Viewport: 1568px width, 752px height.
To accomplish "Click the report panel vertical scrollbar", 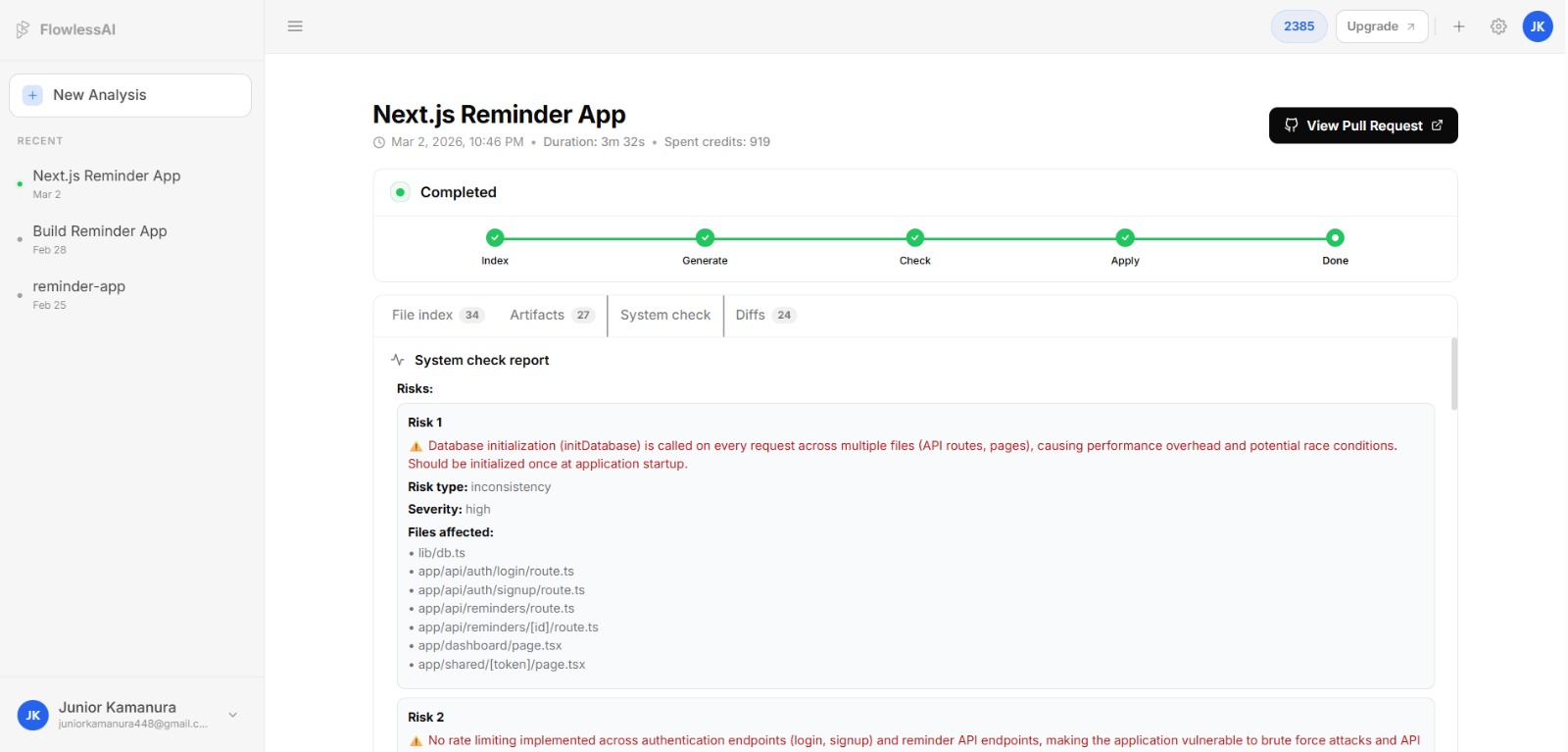I will (x=1454, y=374).
